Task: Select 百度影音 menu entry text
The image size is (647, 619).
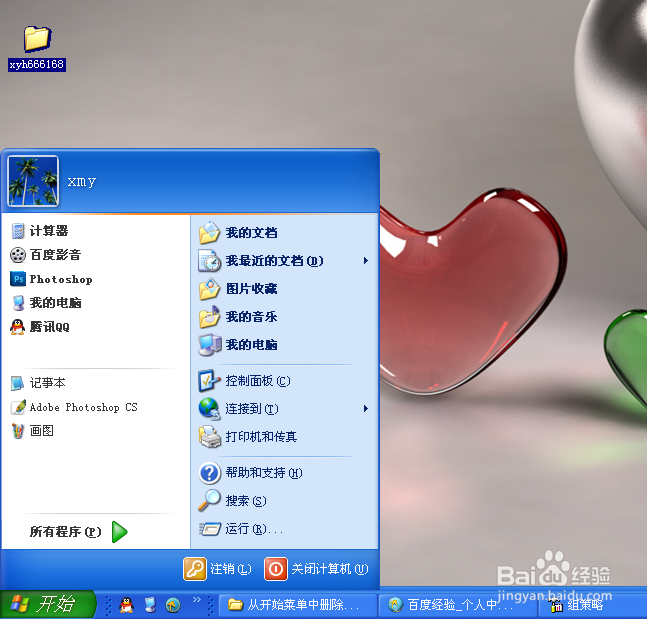Action: (55, 255)
